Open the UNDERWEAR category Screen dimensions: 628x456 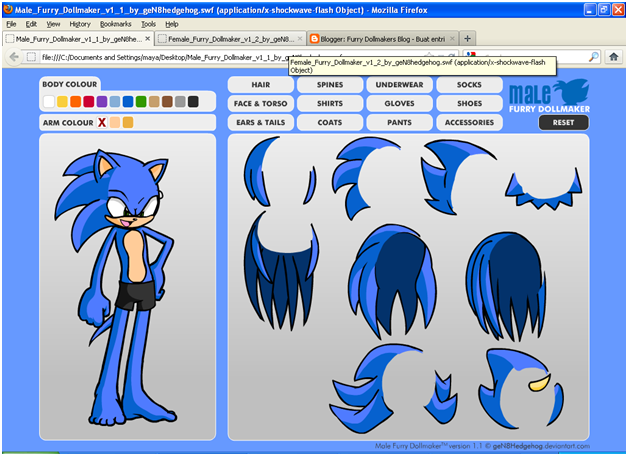click(399, 85)
